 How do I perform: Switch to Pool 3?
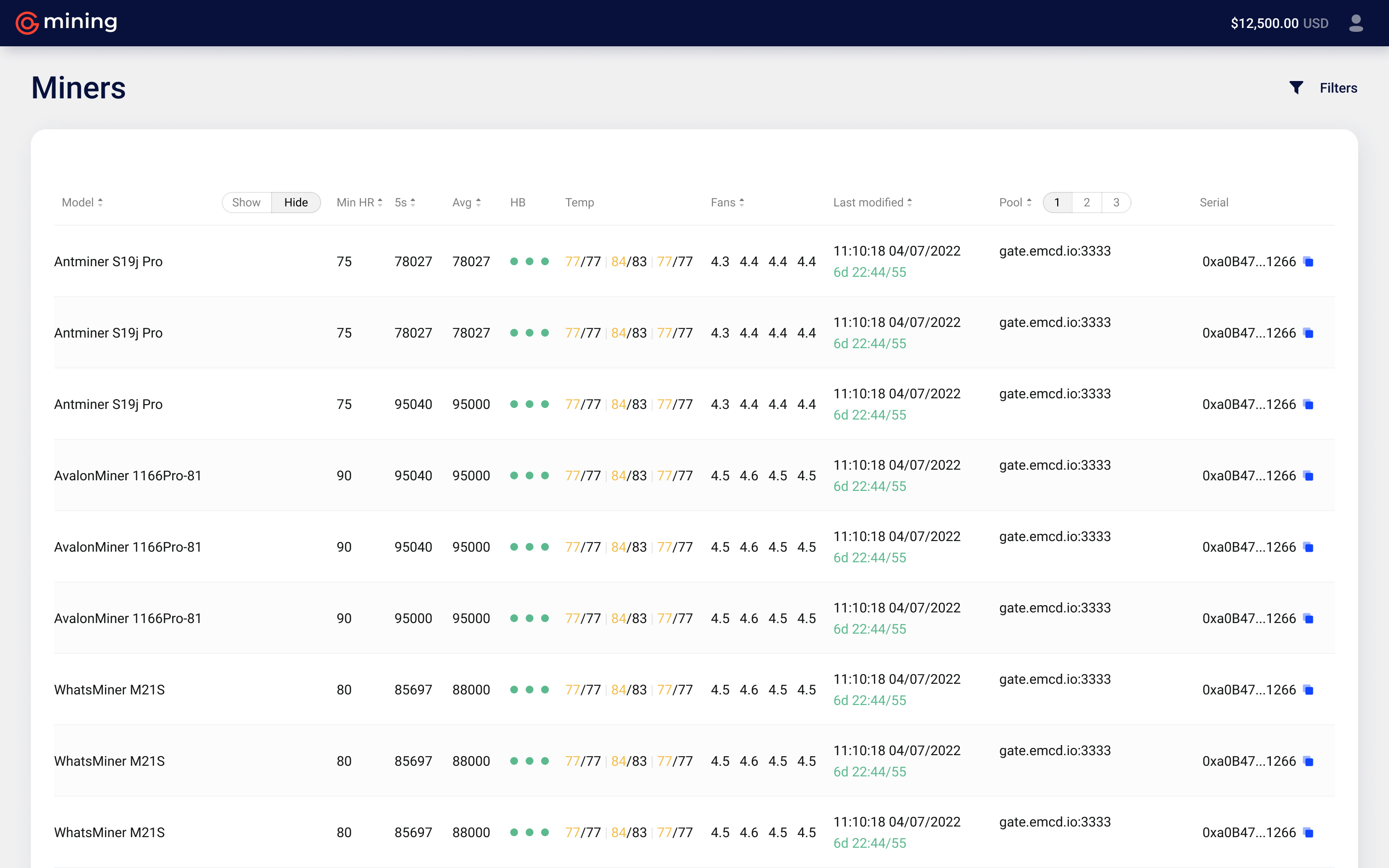click(1117, 203)
